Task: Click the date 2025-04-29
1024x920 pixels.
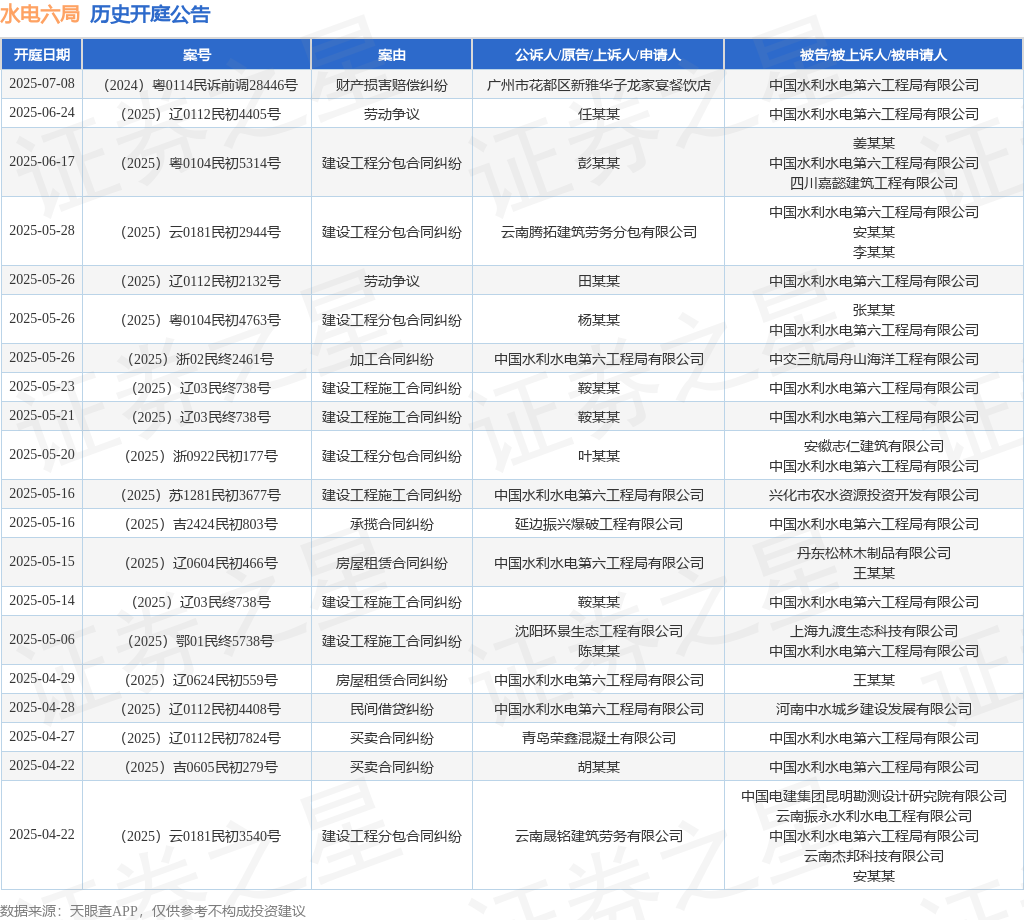Action: tap(42, 678)
